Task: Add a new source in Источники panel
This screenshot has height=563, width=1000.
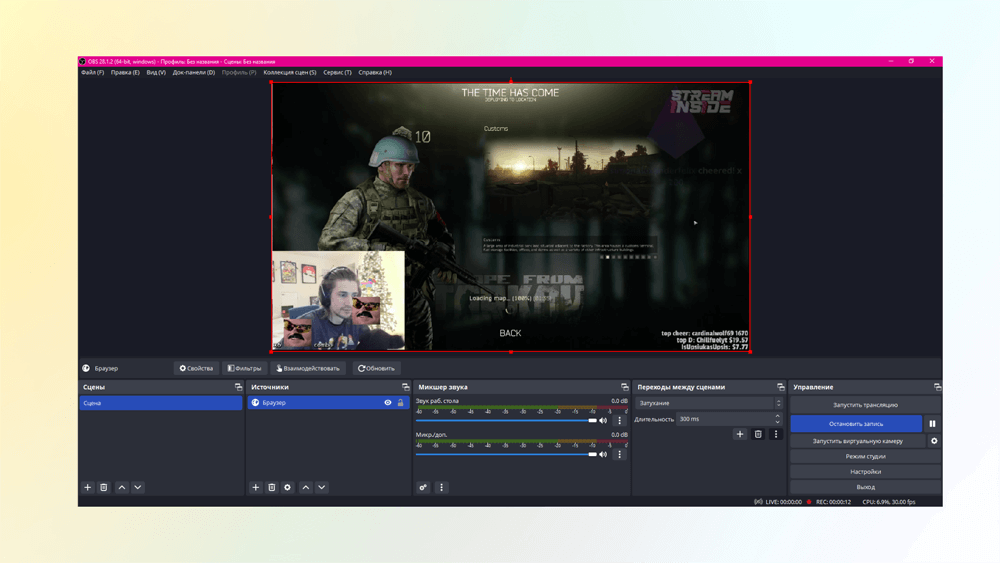Action: point(256,487)
